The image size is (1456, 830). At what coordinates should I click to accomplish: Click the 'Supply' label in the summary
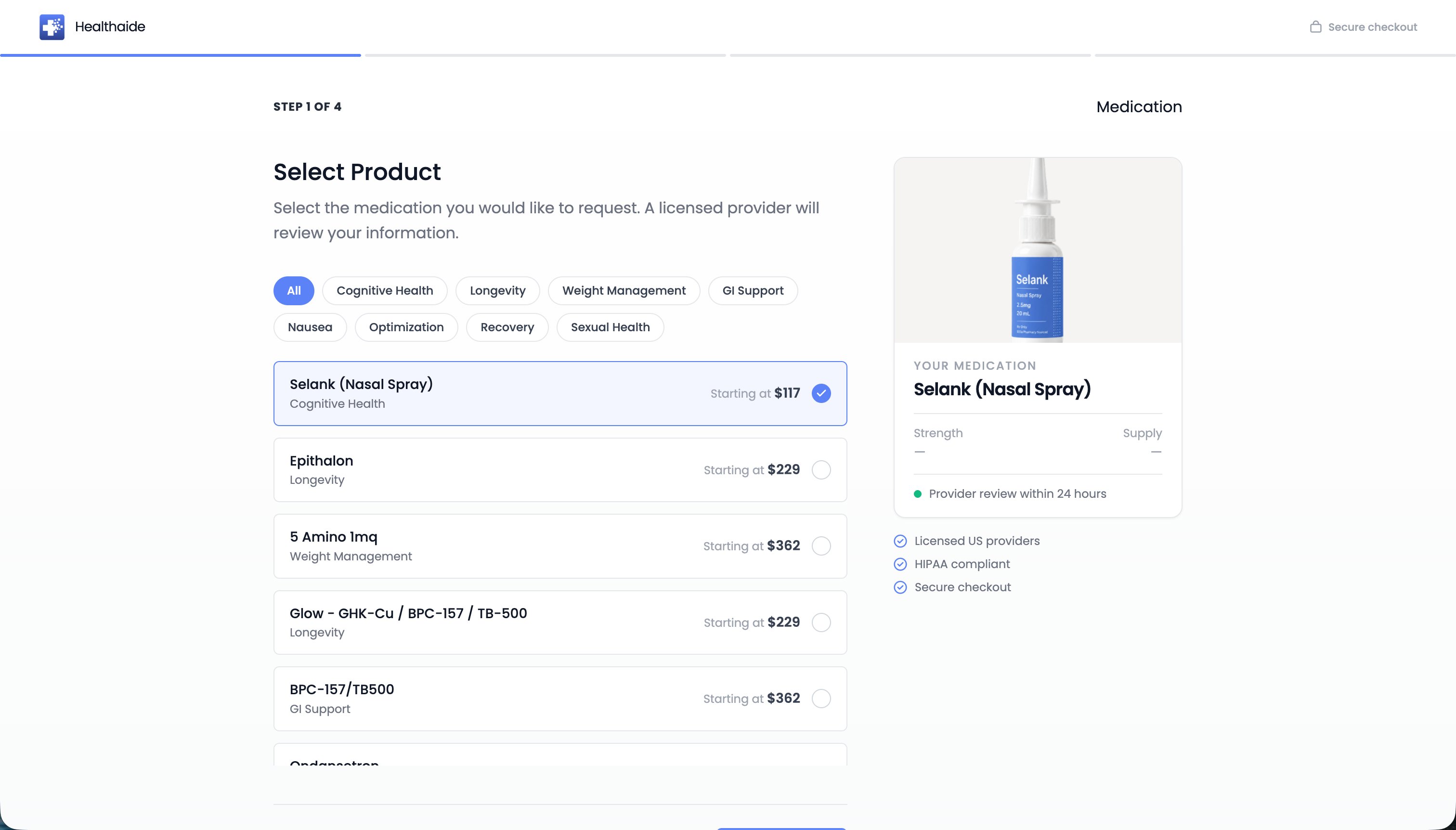tap(1142, 433)
